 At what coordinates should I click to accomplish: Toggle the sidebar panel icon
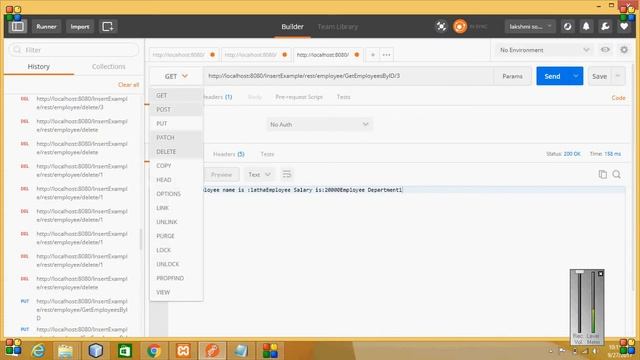tap(18, 27)
